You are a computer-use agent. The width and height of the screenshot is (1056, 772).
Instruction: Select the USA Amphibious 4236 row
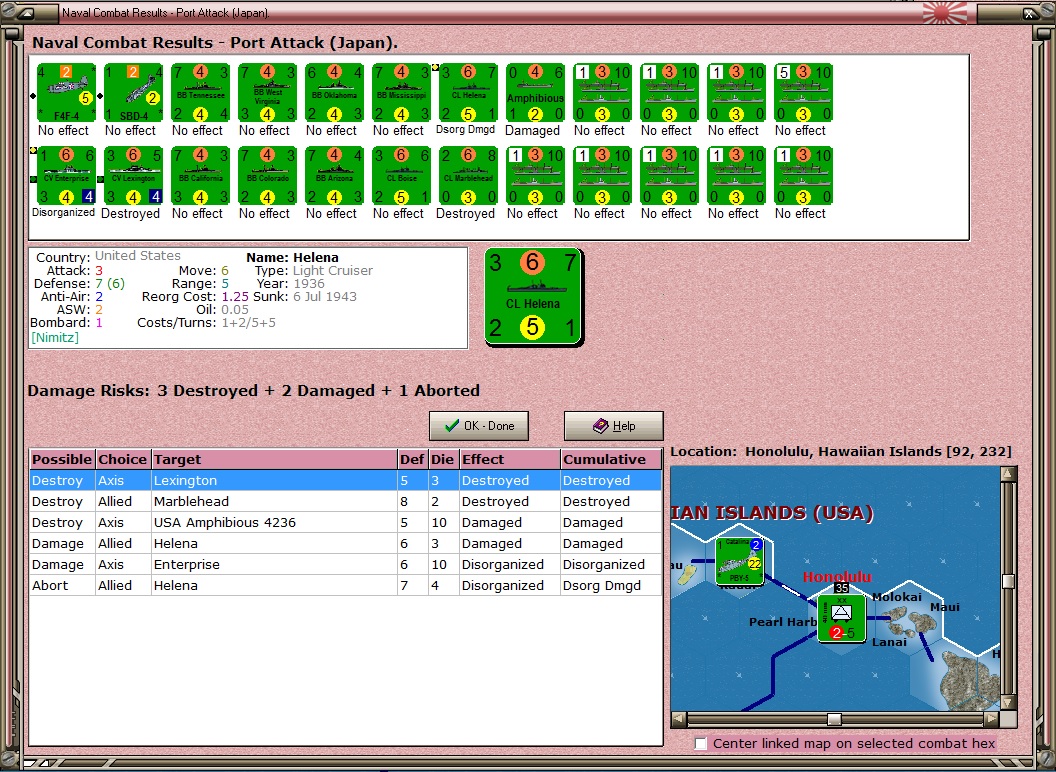(x=345, y=522)
